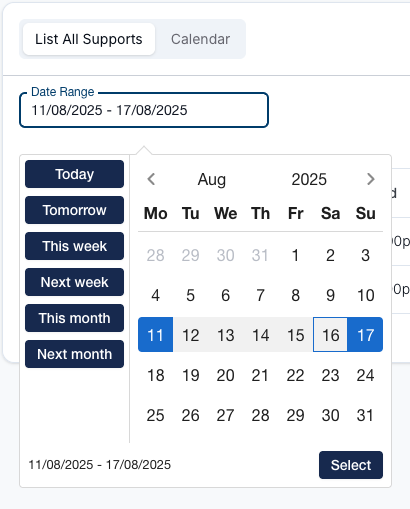The image size is (410, 509).
Task: Choose the Tomorrow preset
Action: coord(74,210)
